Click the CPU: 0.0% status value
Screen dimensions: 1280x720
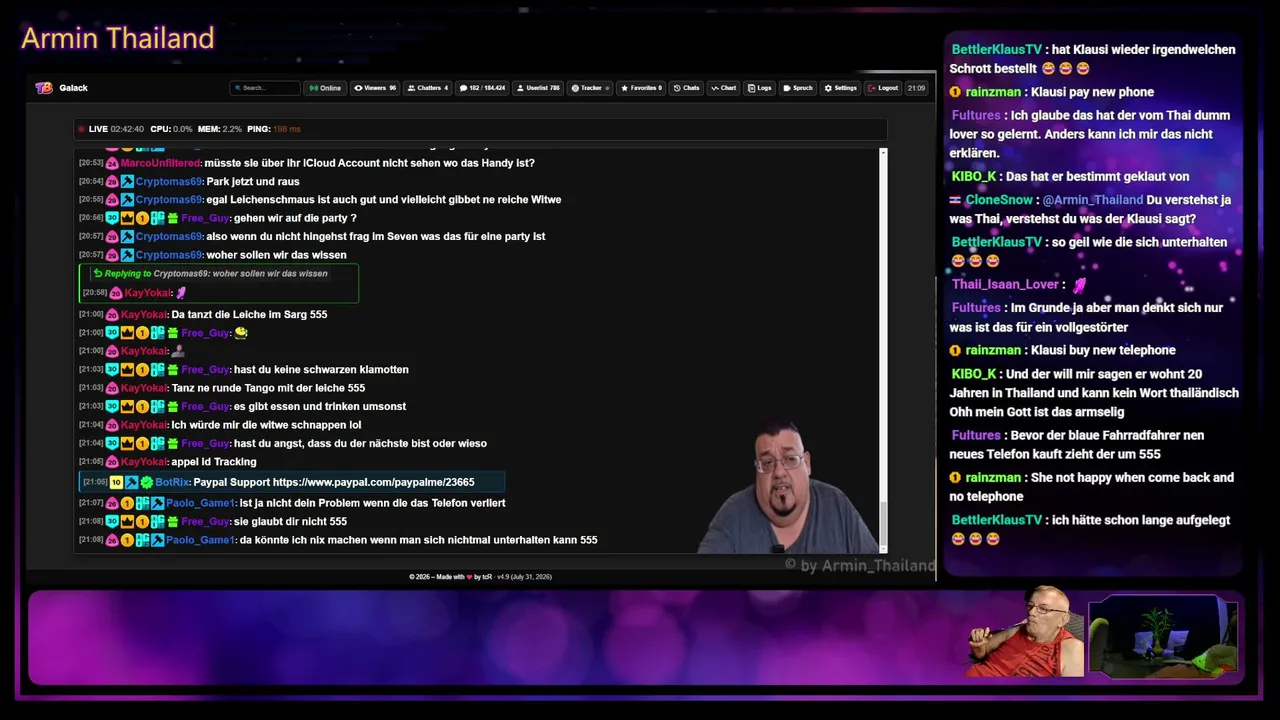click(x=171, y=129)
